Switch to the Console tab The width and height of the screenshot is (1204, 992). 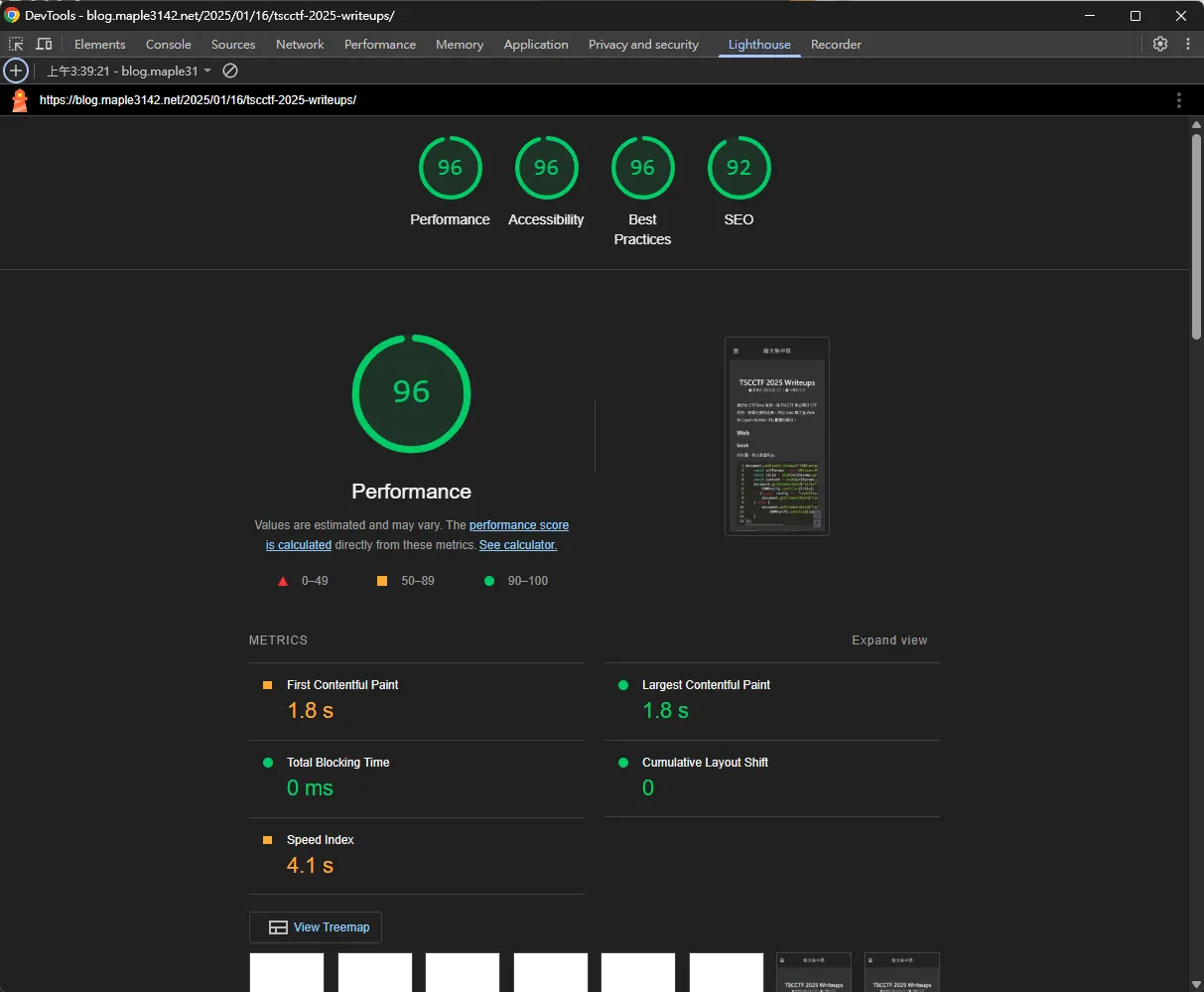click(168, 45)
